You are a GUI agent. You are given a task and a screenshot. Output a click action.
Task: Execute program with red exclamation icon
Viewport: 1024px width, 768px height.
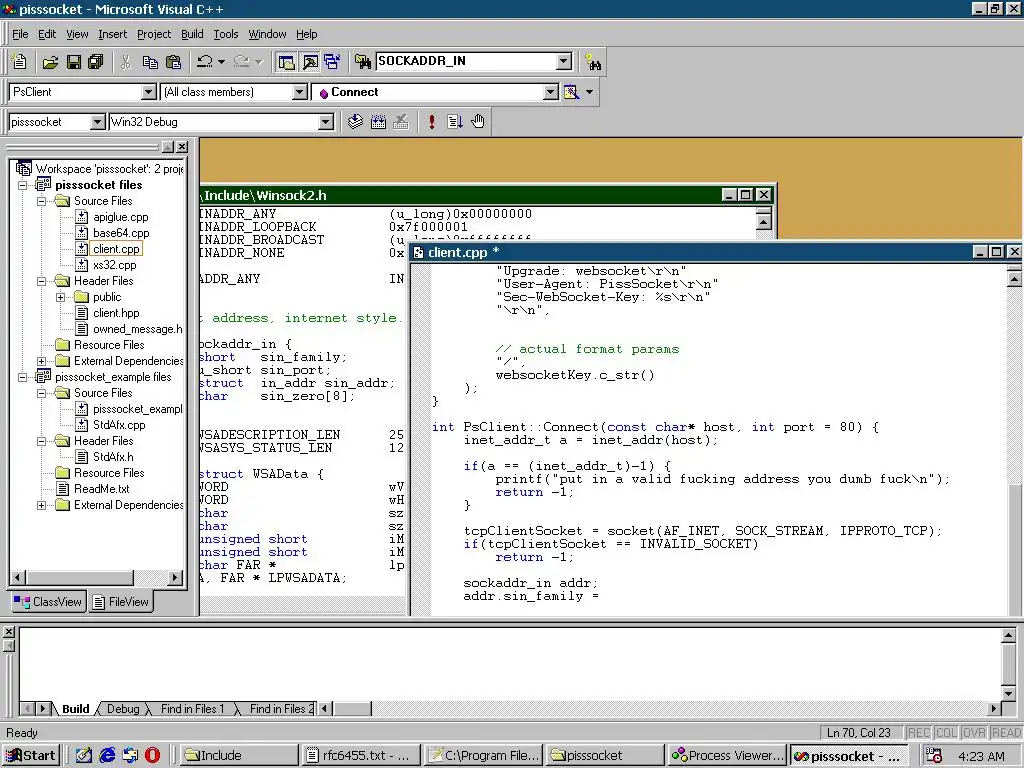coord(432,121)
